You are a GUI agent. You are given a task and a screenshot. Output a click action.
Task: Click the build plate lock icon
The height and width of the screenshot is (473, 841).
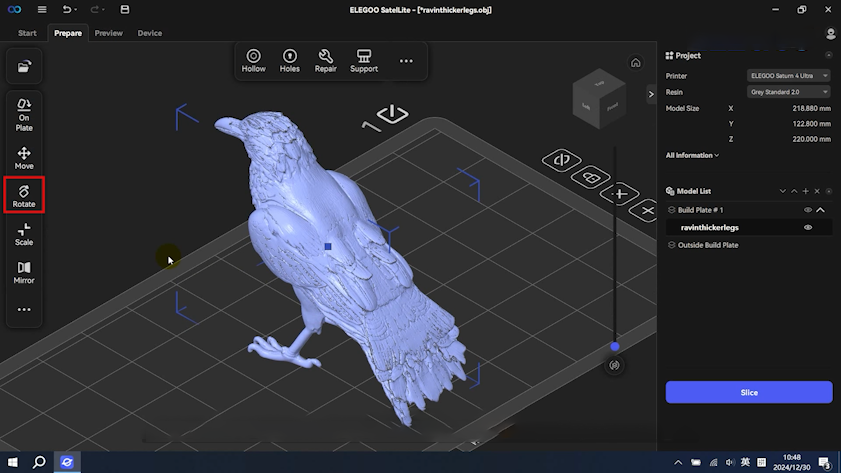(591, 178)
